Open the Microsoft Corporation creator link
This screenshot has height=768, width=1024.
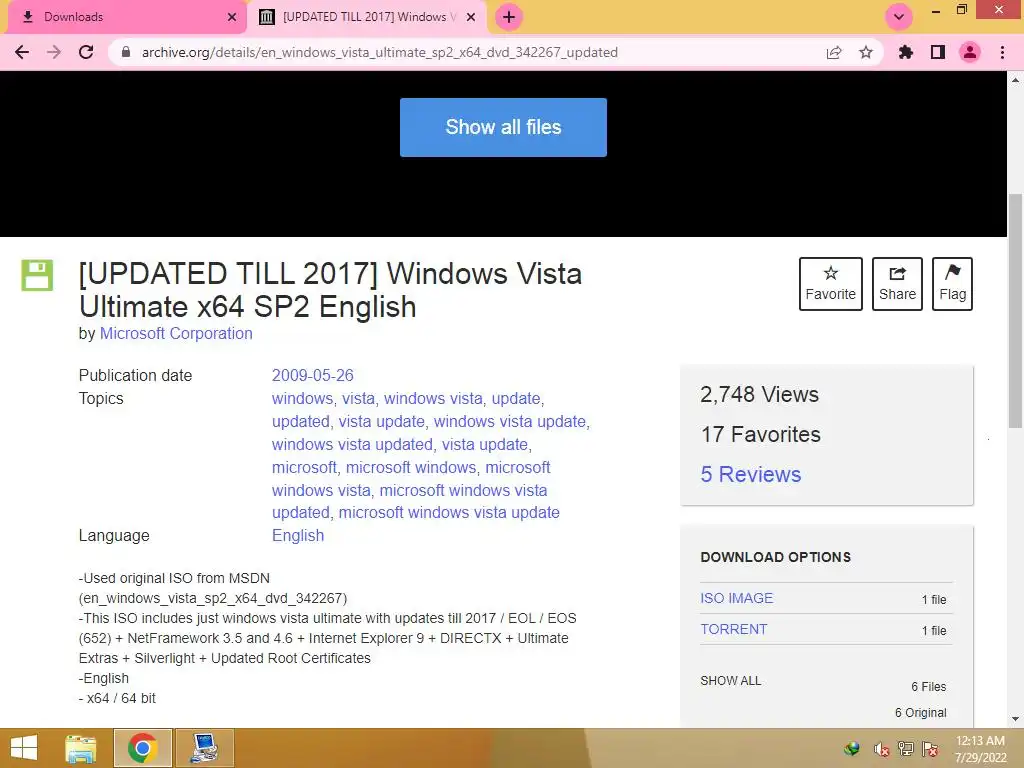[176, 334]
